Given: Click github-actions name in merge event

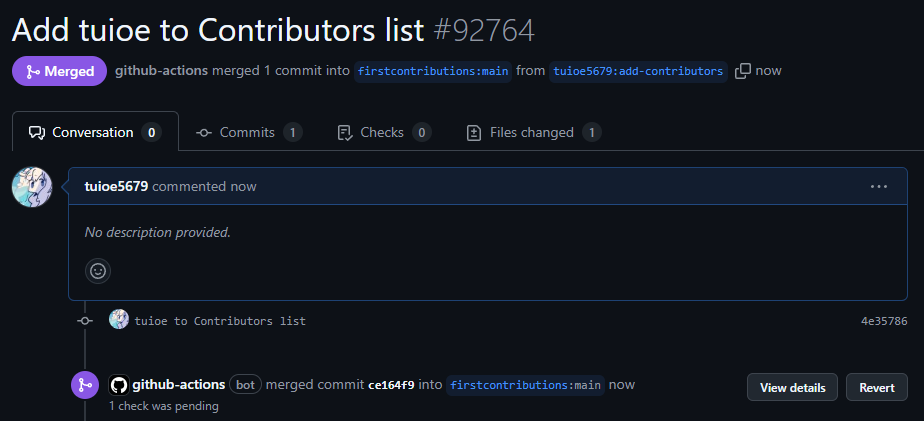Looking at the screenshot, I should coord(179,384).
